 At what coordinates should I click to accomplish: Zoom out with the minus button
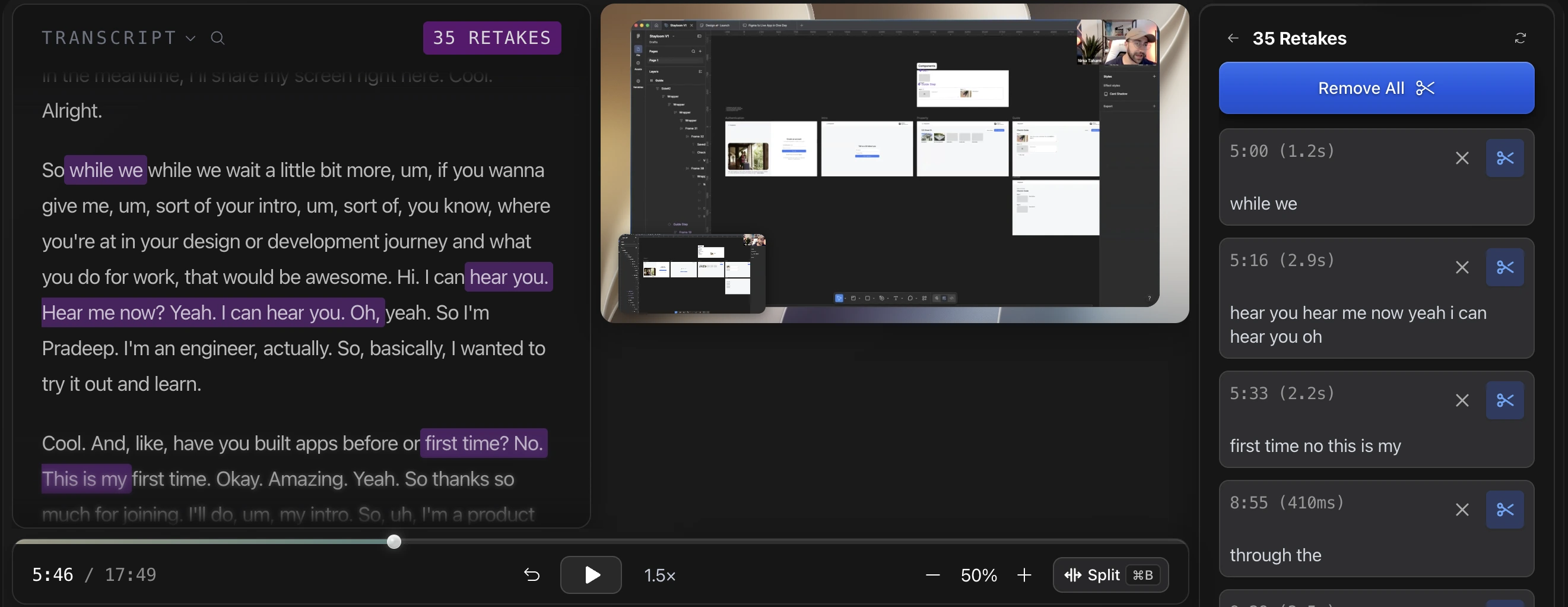click(932, 575)
